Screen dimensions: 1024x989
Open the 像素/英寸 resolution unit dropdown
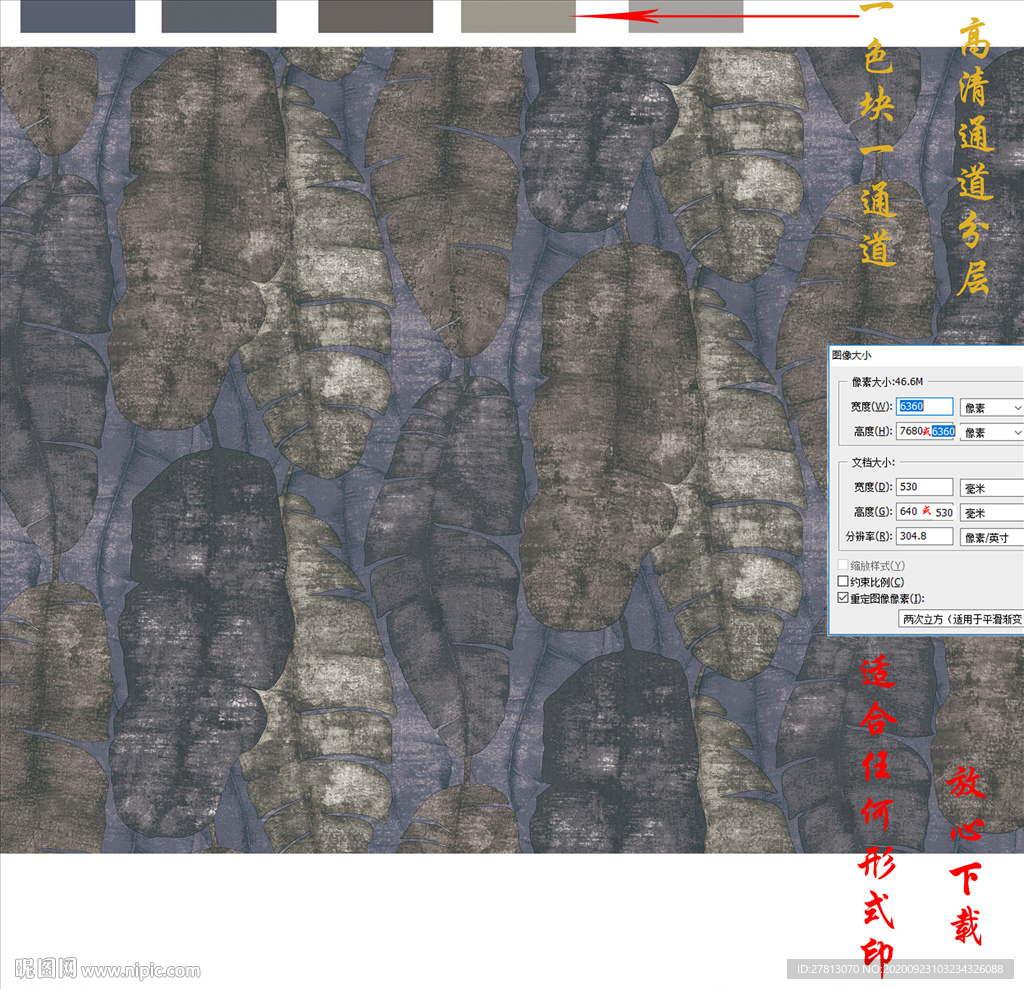tap(991, 538)
